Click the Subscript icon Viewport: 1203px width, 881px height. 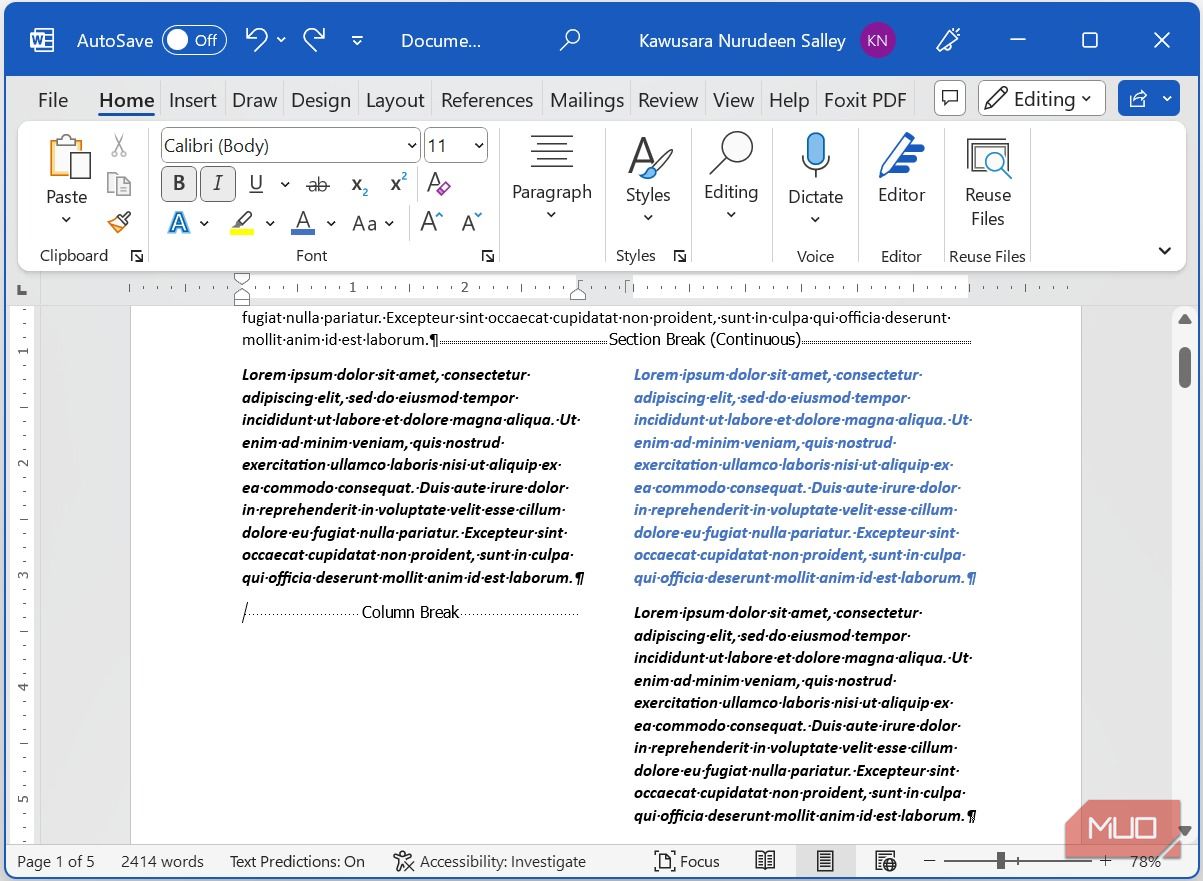tap(360, 184)
